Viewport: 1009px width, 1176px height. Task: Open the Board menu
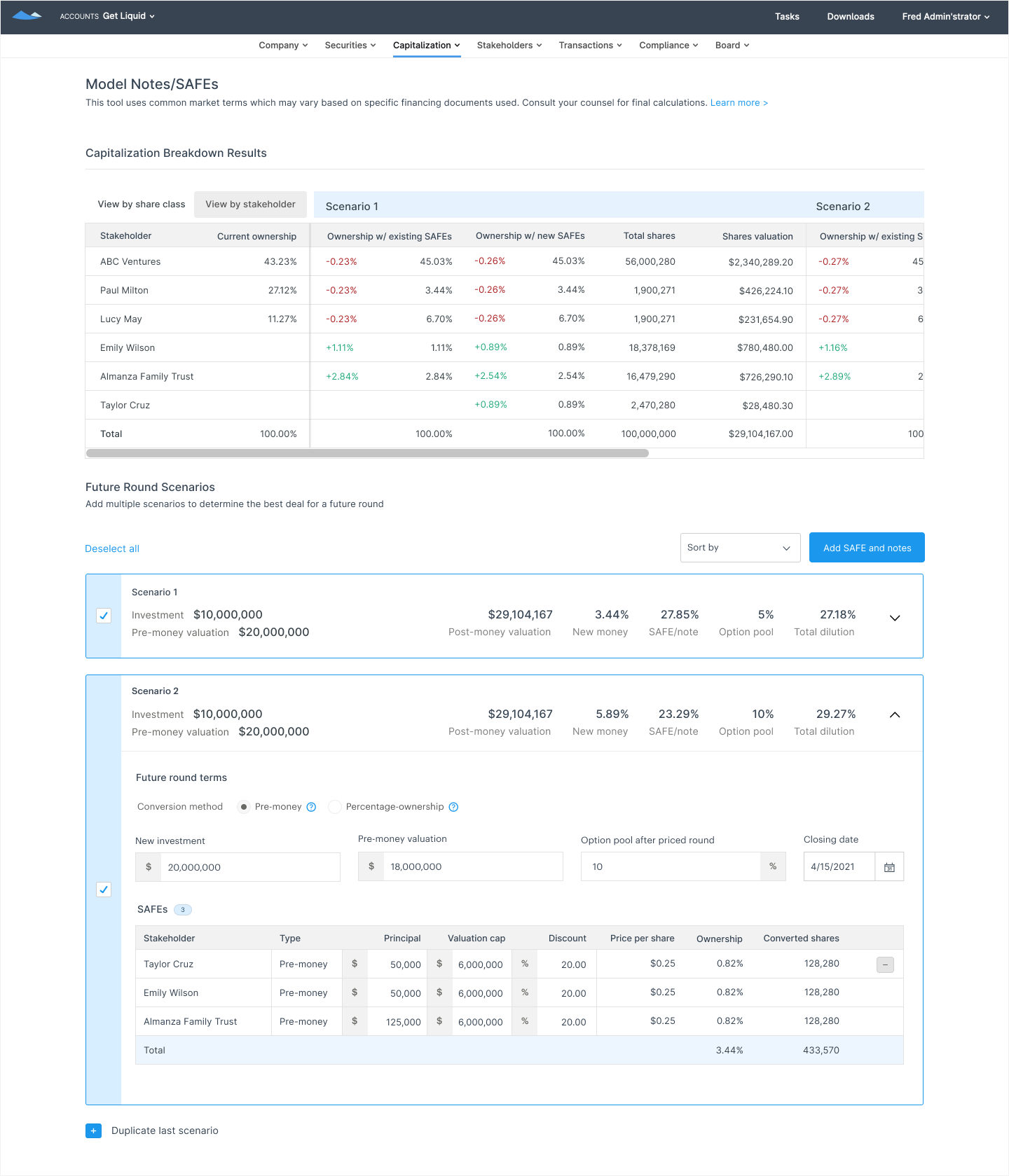pyautogui.click(x=732, y=46)
